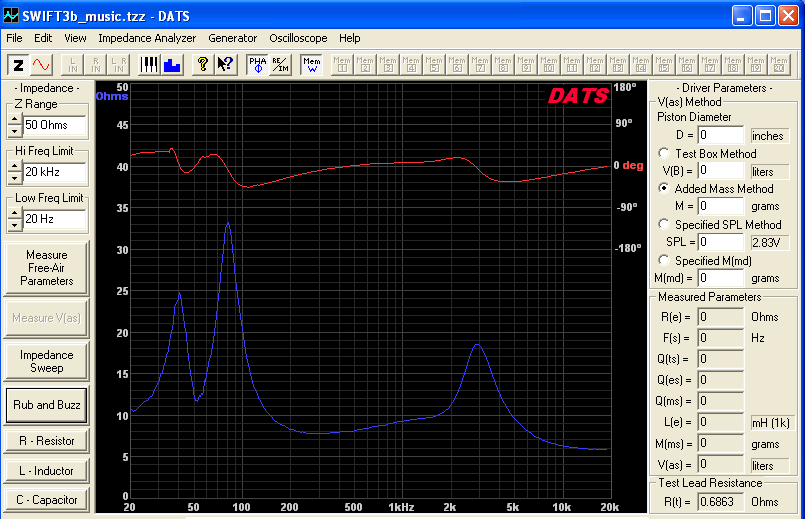Open help with the yellow question mark
The width and height of the screenshot is (805, 519).
click(203, 65)
